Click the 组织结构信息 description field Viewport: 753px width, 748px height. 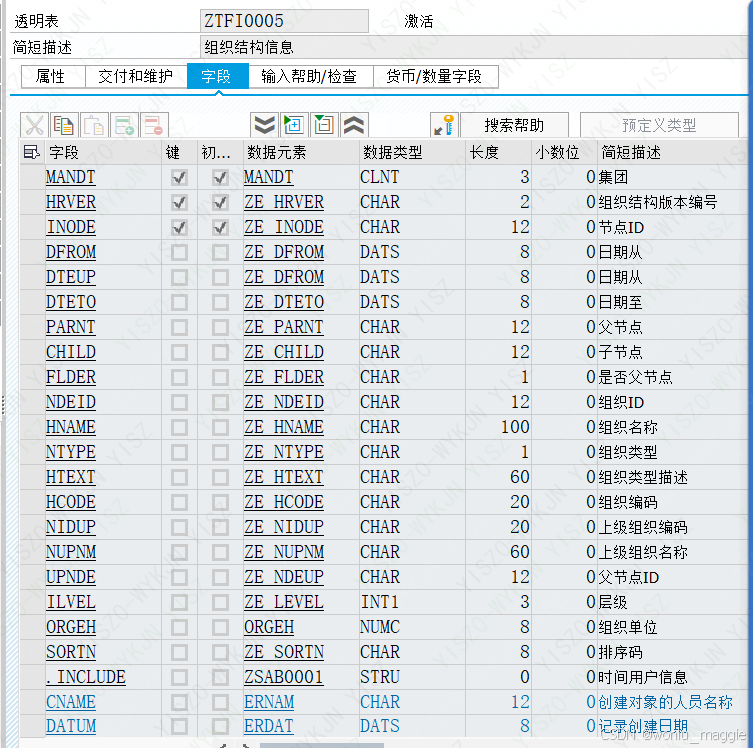(473, 47)
